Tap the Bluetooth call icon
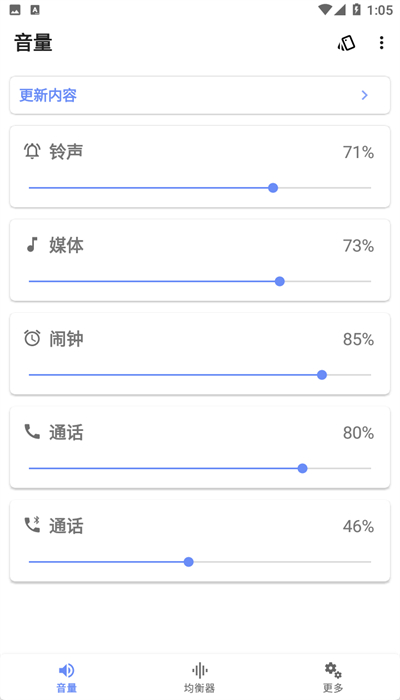This screenshot has height=700, width=400. 32,525
